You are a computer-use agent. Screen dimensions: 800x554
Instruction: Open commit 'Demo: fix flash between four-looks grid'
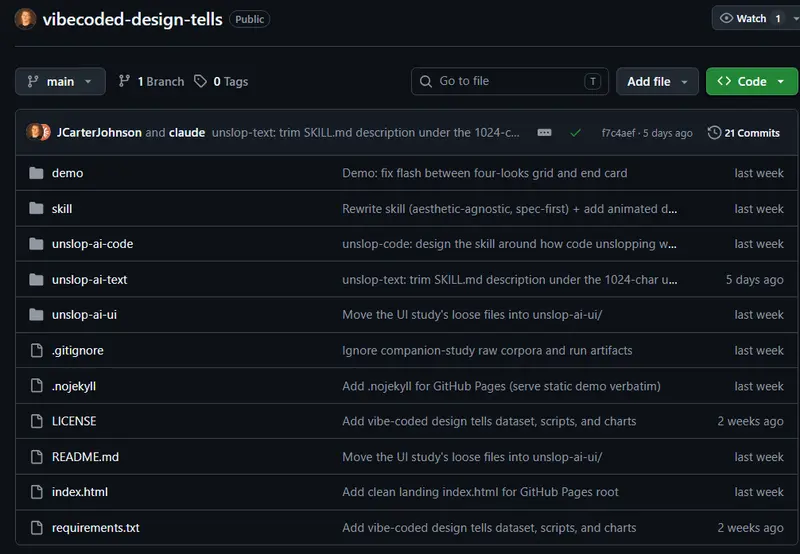click(x=485, y=173)
